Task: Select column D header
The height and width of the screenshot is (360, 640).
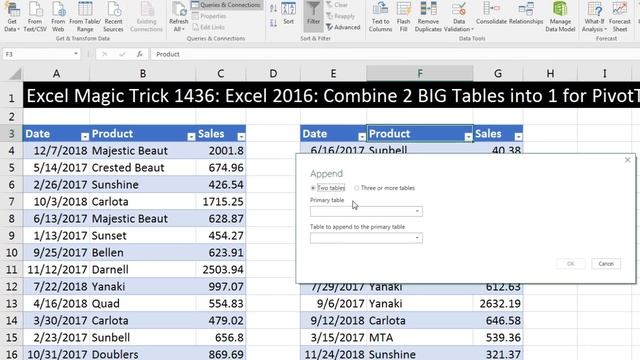Action: point(273,73)
